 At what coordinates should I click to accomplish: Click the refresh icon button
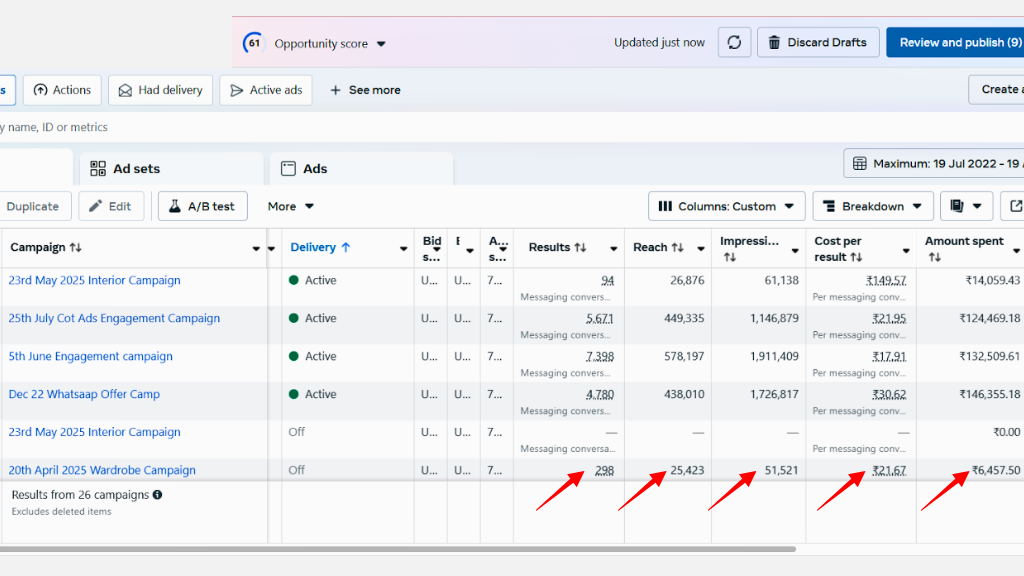(734, 42)
